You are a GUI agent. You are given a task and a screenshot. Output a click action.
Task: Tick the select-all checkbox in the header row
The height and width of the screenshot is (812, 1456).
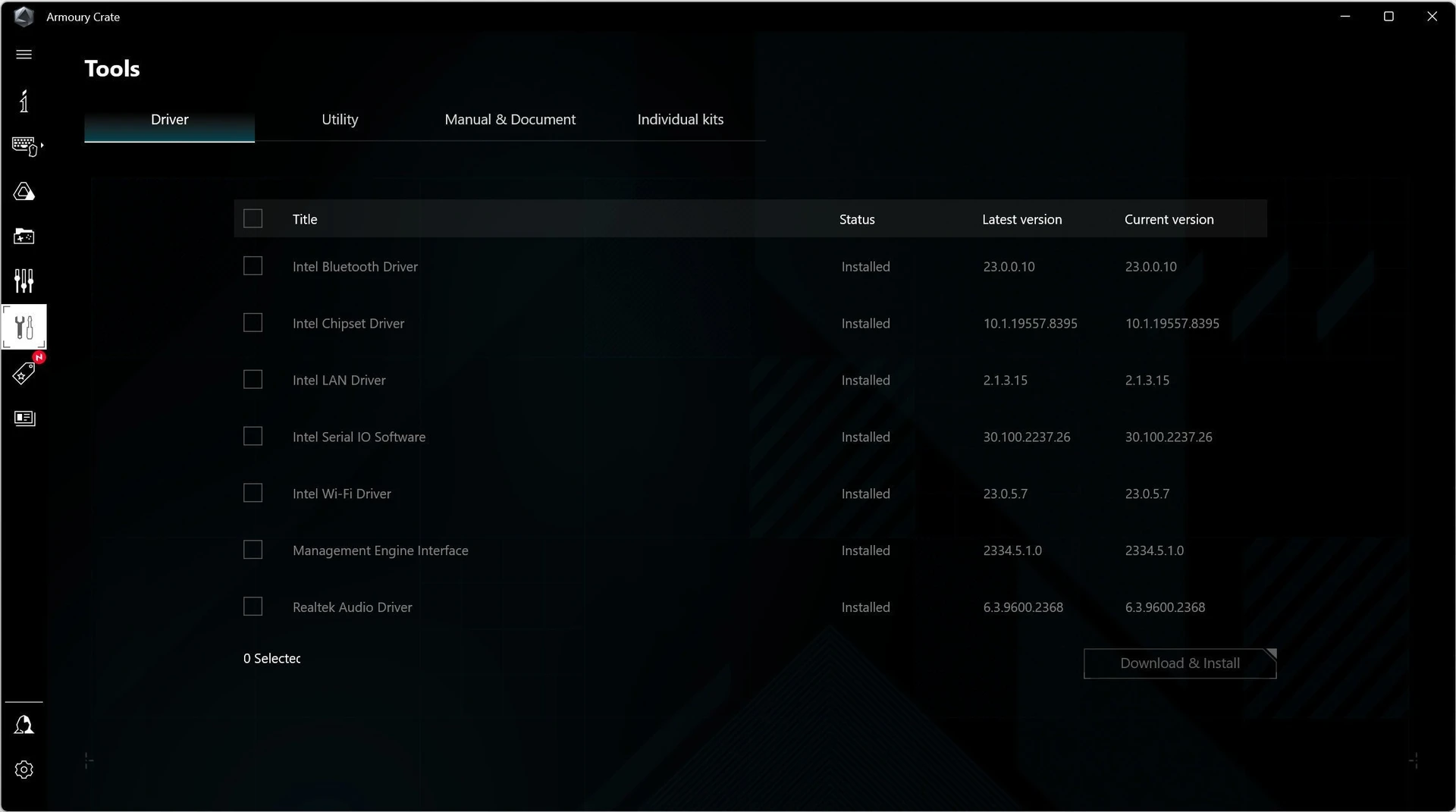click(x=253, y=218)
